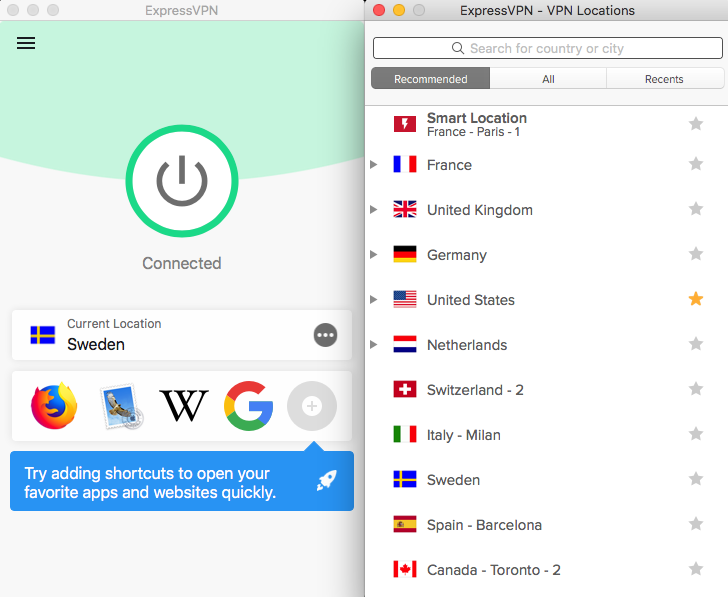The height and width of the screenshot is (597, 728).
Task: Favorite Germany using its star
Action: (x=696, y=254)
